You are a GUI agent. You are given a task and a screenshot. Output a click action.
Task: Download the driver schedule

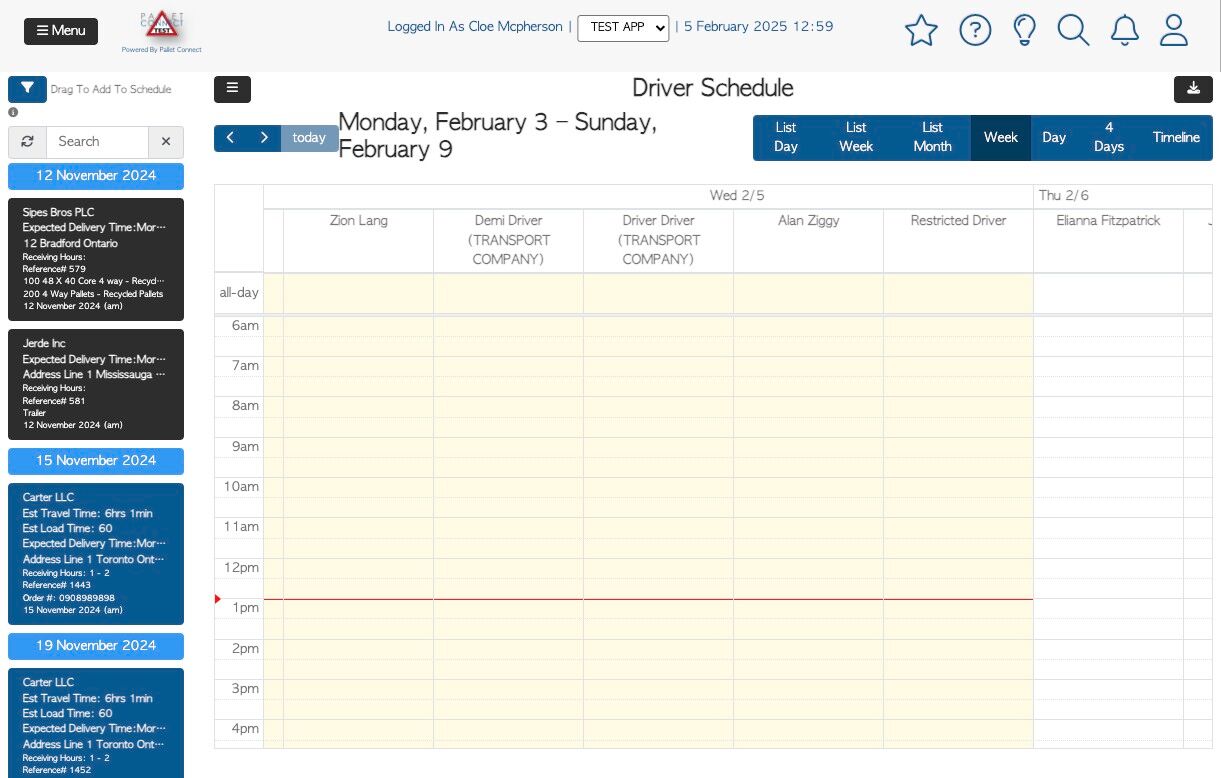click(1193, 89)
